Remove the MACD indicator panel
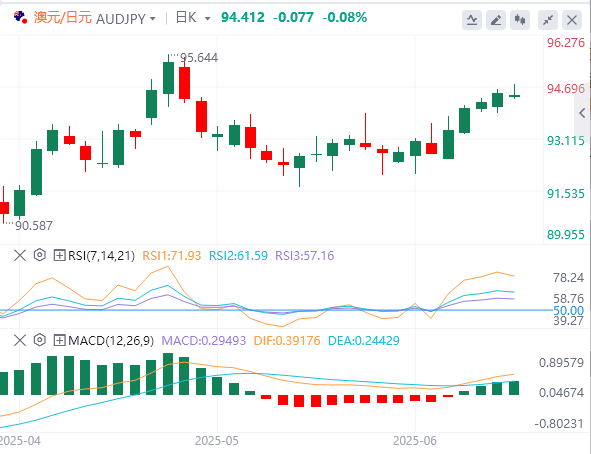This screenshot has width=591, height=454. tap(20, 341)
